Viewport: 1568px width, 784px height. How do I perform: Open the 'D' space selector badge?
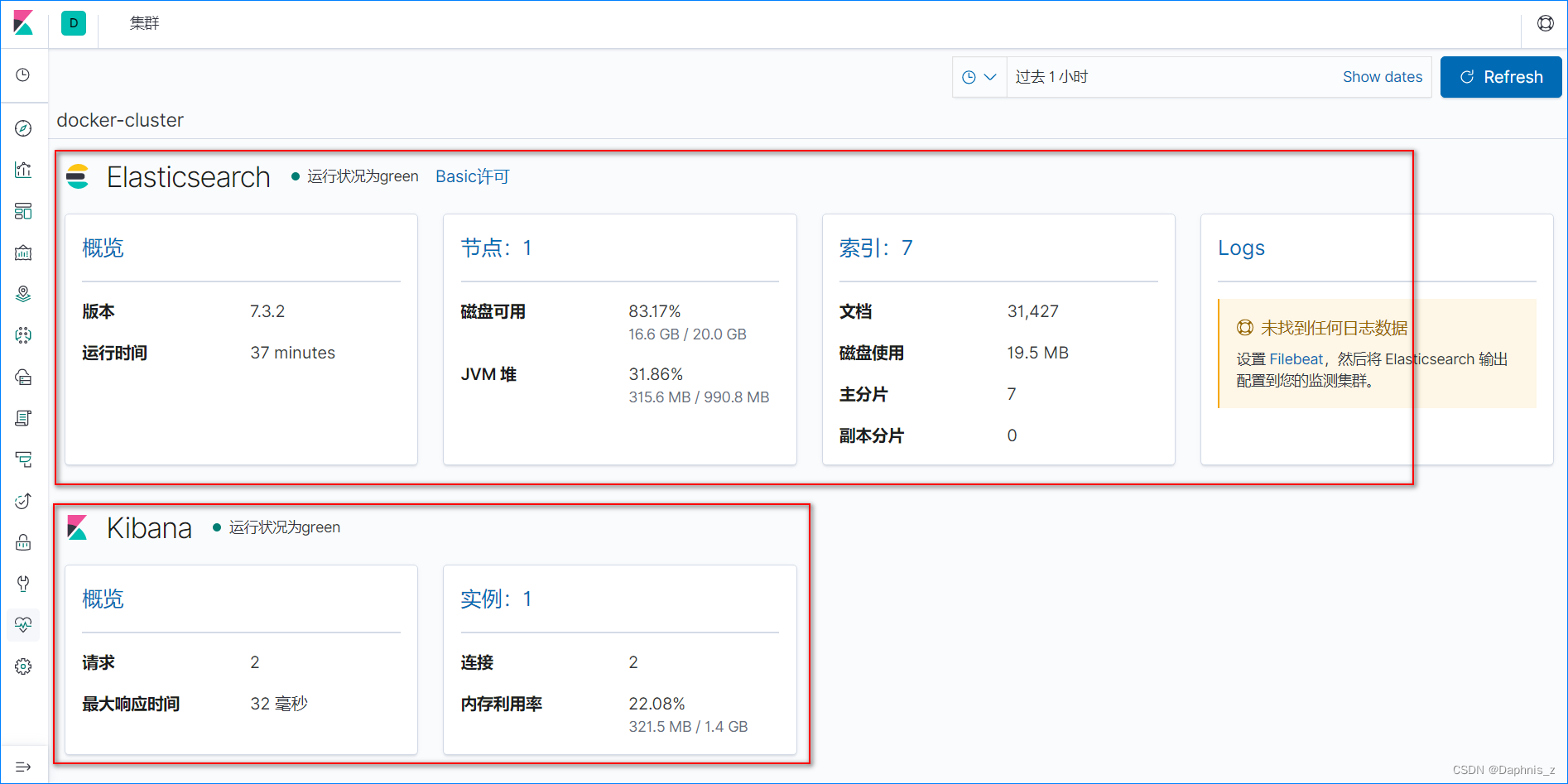(x=73, y=23)
